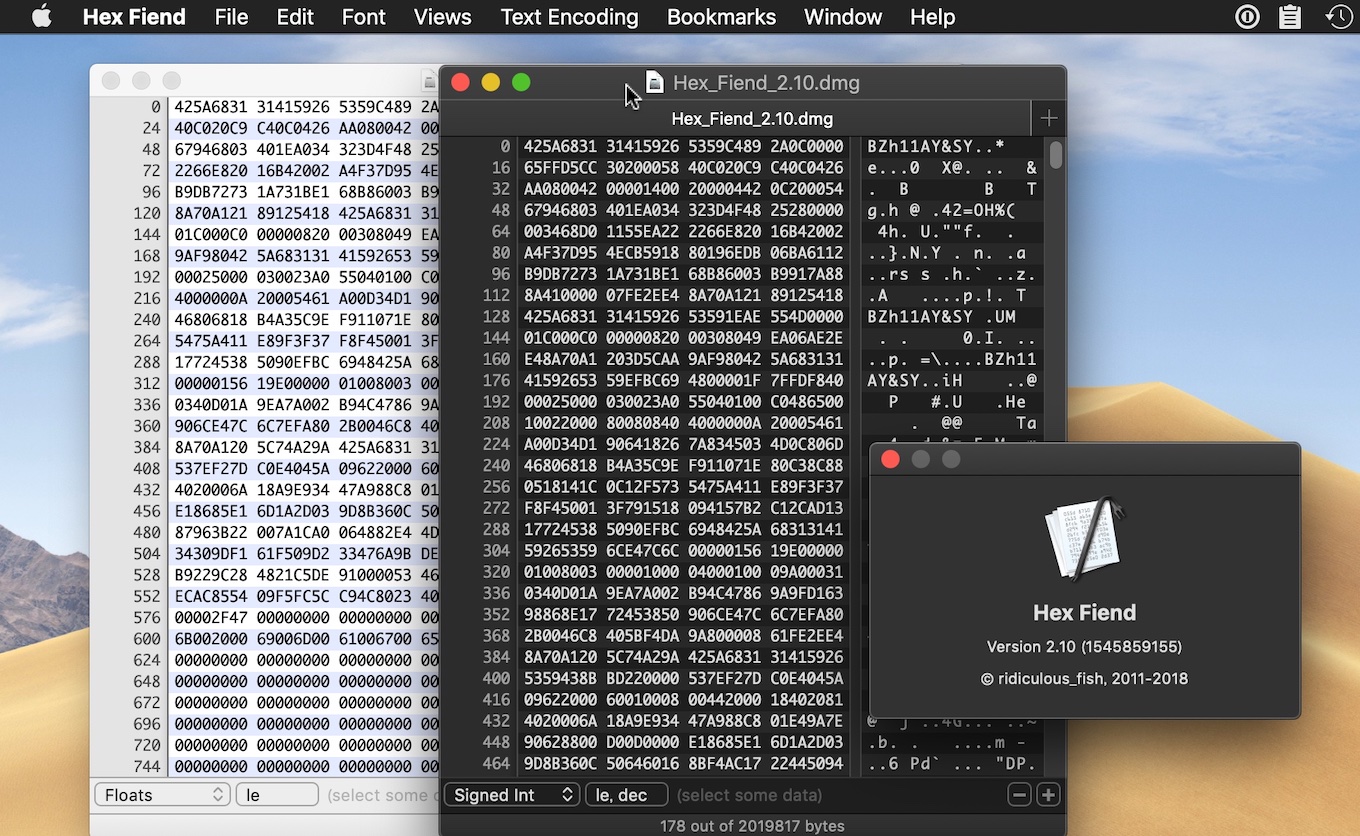Click hex value 40C020C9 in light background window

213,128
